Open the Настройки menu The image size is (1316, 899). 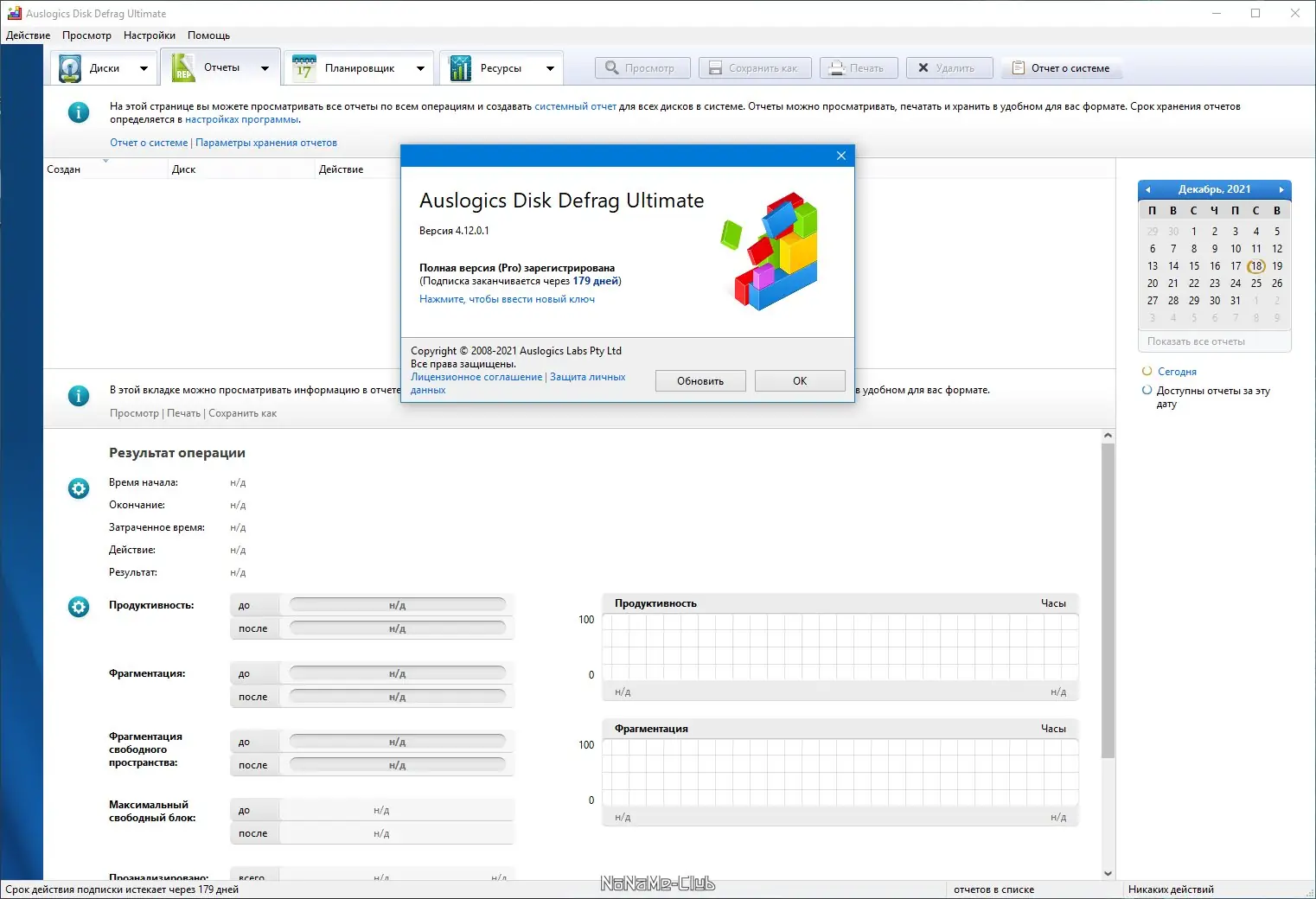[x=149, y=35]
